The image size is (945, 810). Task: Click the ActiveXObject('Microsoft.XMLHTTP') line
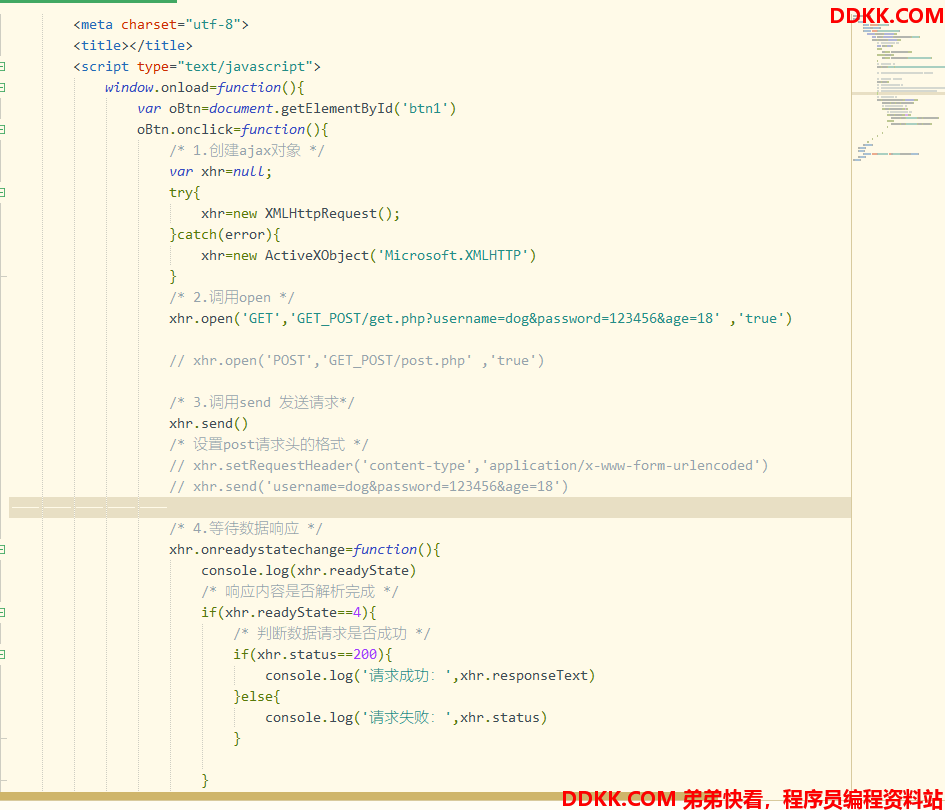click(x=368, y=256)
